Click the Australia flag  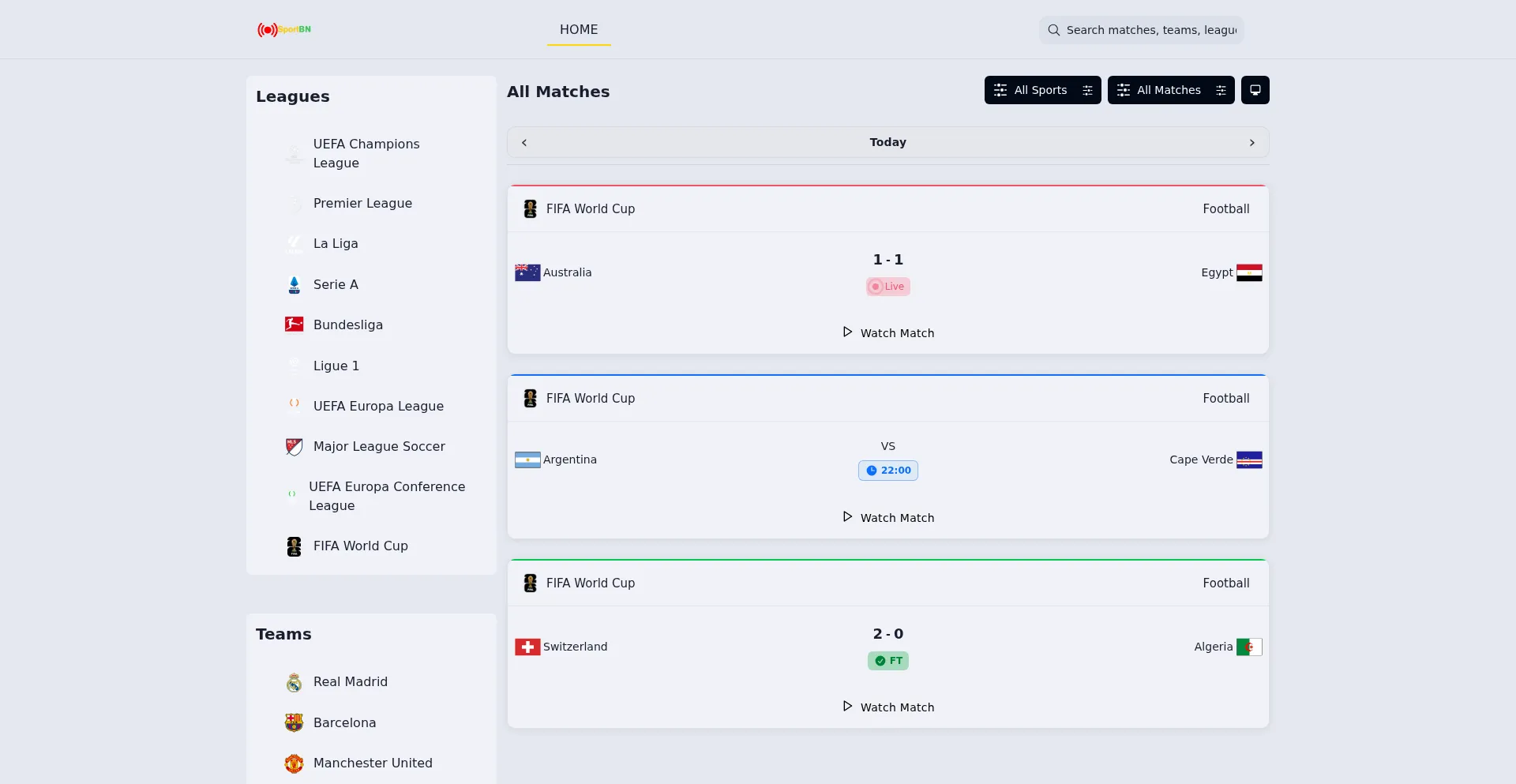[x=527, y=272]
